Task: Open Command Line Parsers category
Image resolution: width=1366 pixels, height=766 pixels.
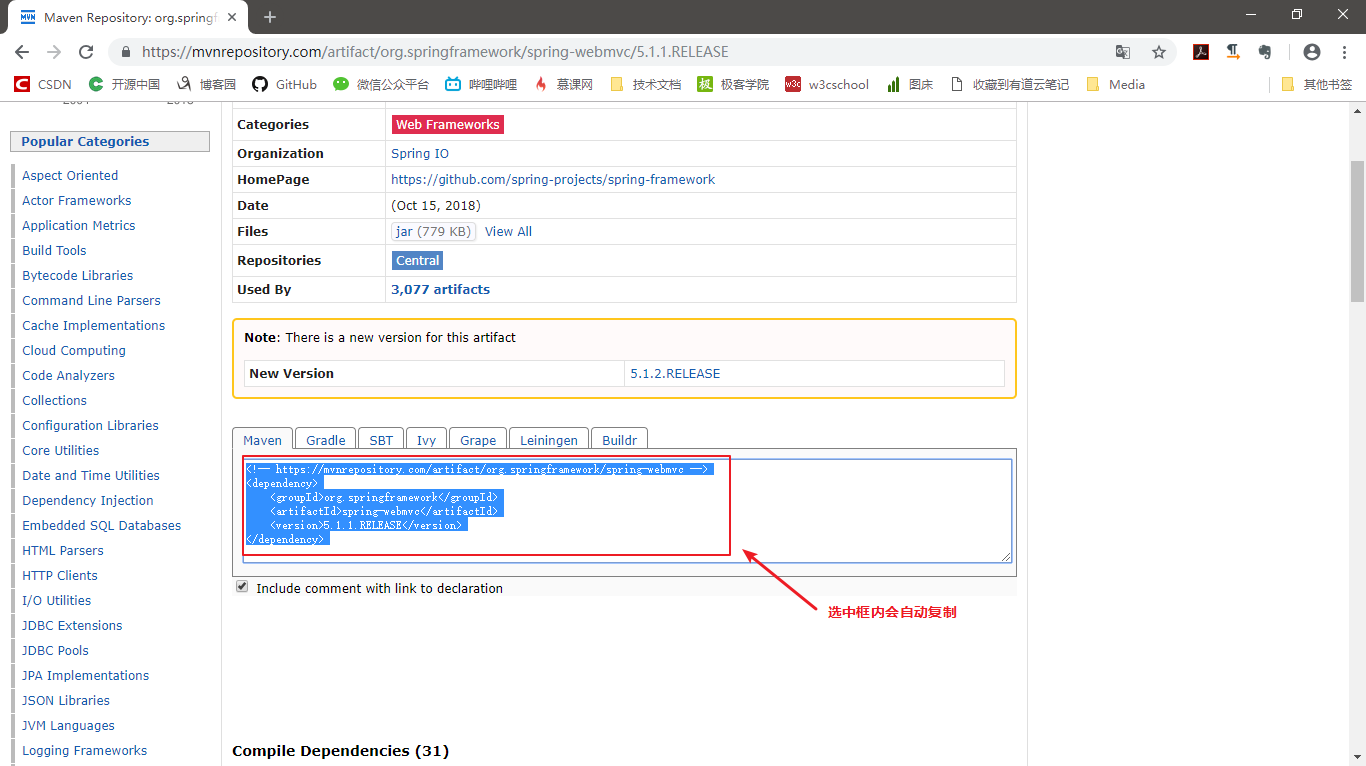Action: (x=91, y=300)
